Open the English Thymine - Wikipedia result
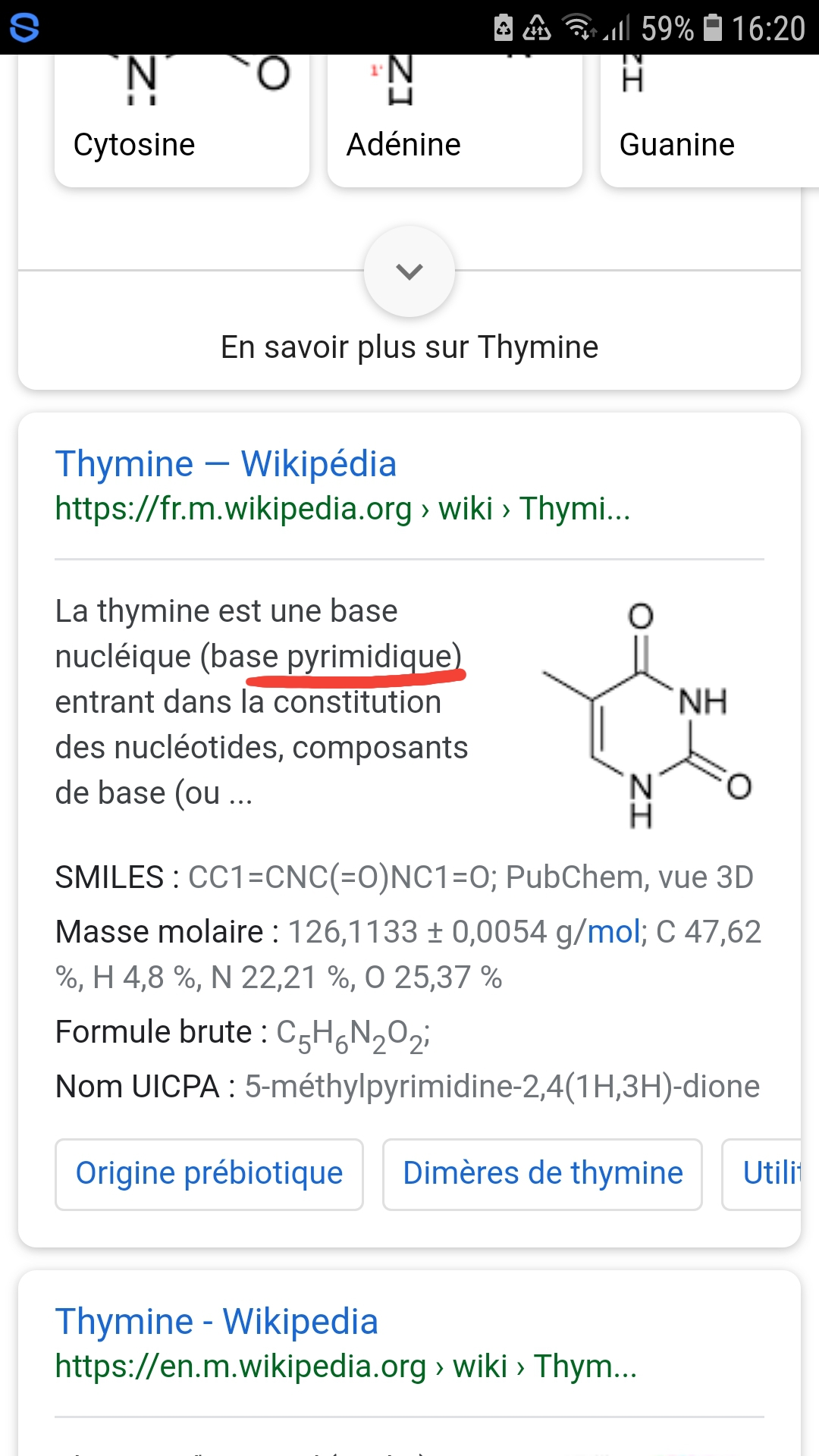819x1456 pixels. 217,1321
